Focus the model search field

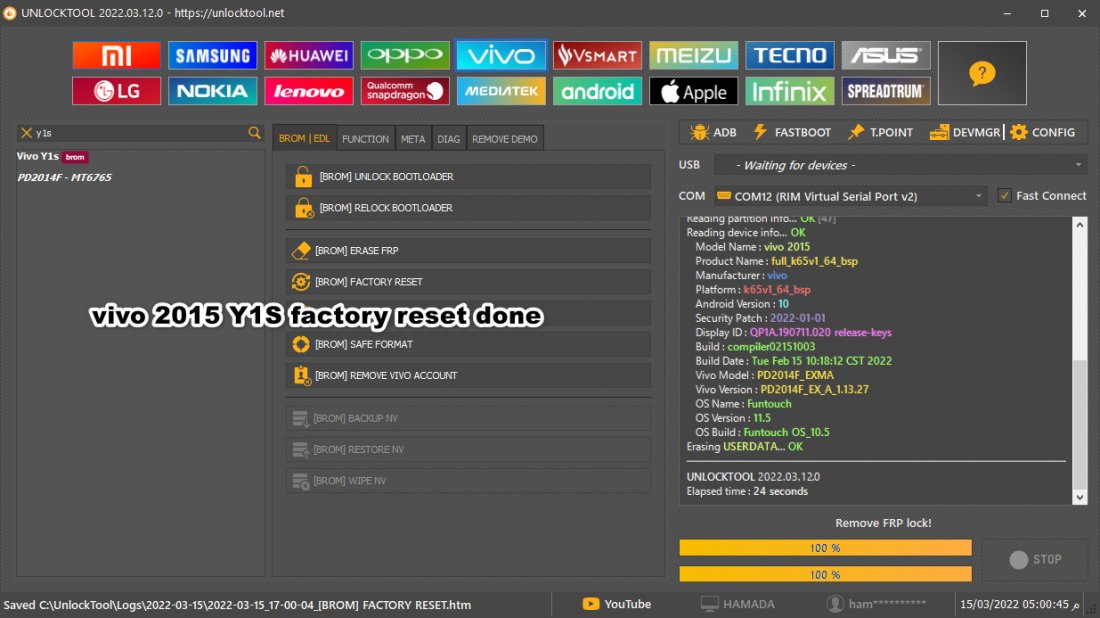click(140, 133)
